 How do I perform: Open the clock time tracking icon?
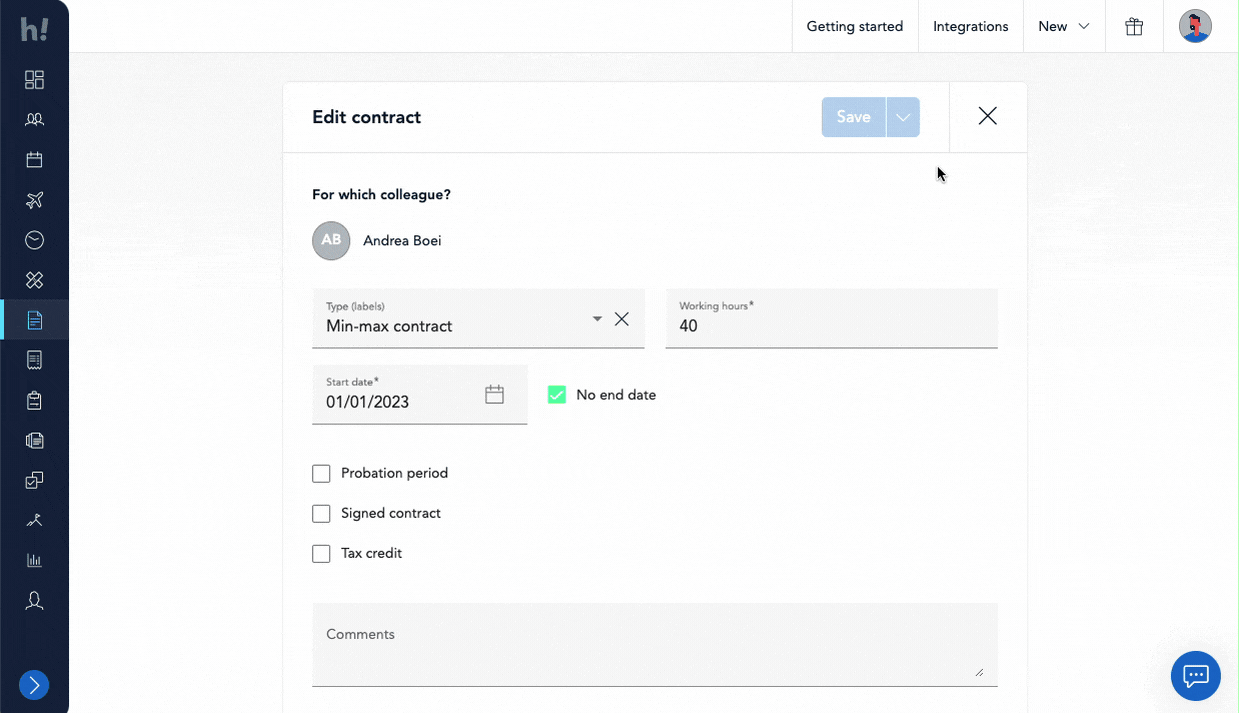[x=34, y=240]
